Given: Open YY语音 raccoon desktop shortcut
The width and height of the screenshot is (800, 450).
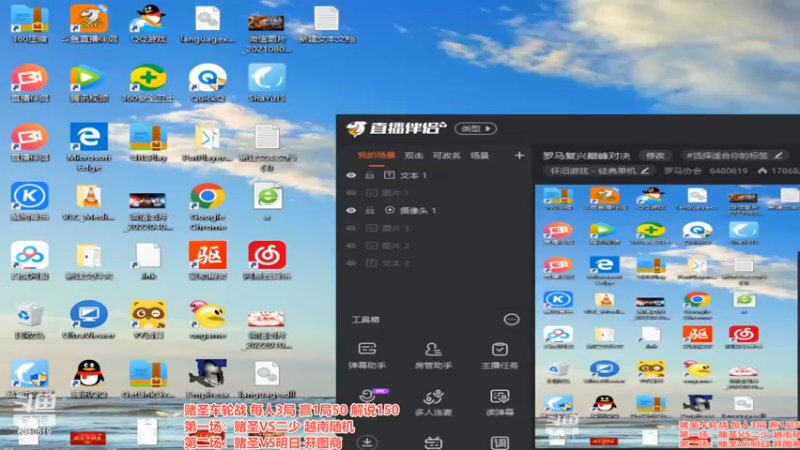Looking at the screenshot, I should pyautogui.click(x=148, y=320).
